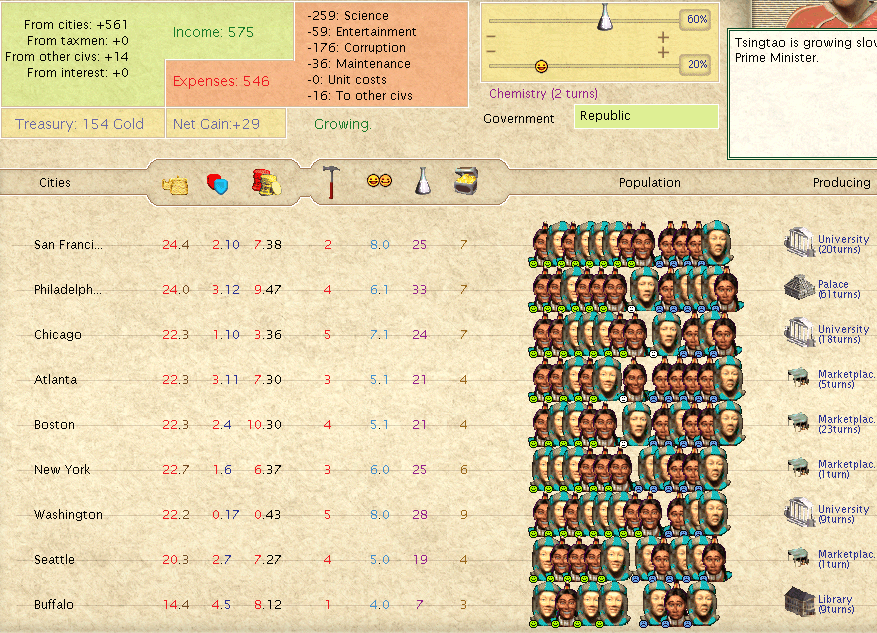Change Boston's Marketplace (23turns) production
Screen dimensions: 877x633
click(846, 424)
